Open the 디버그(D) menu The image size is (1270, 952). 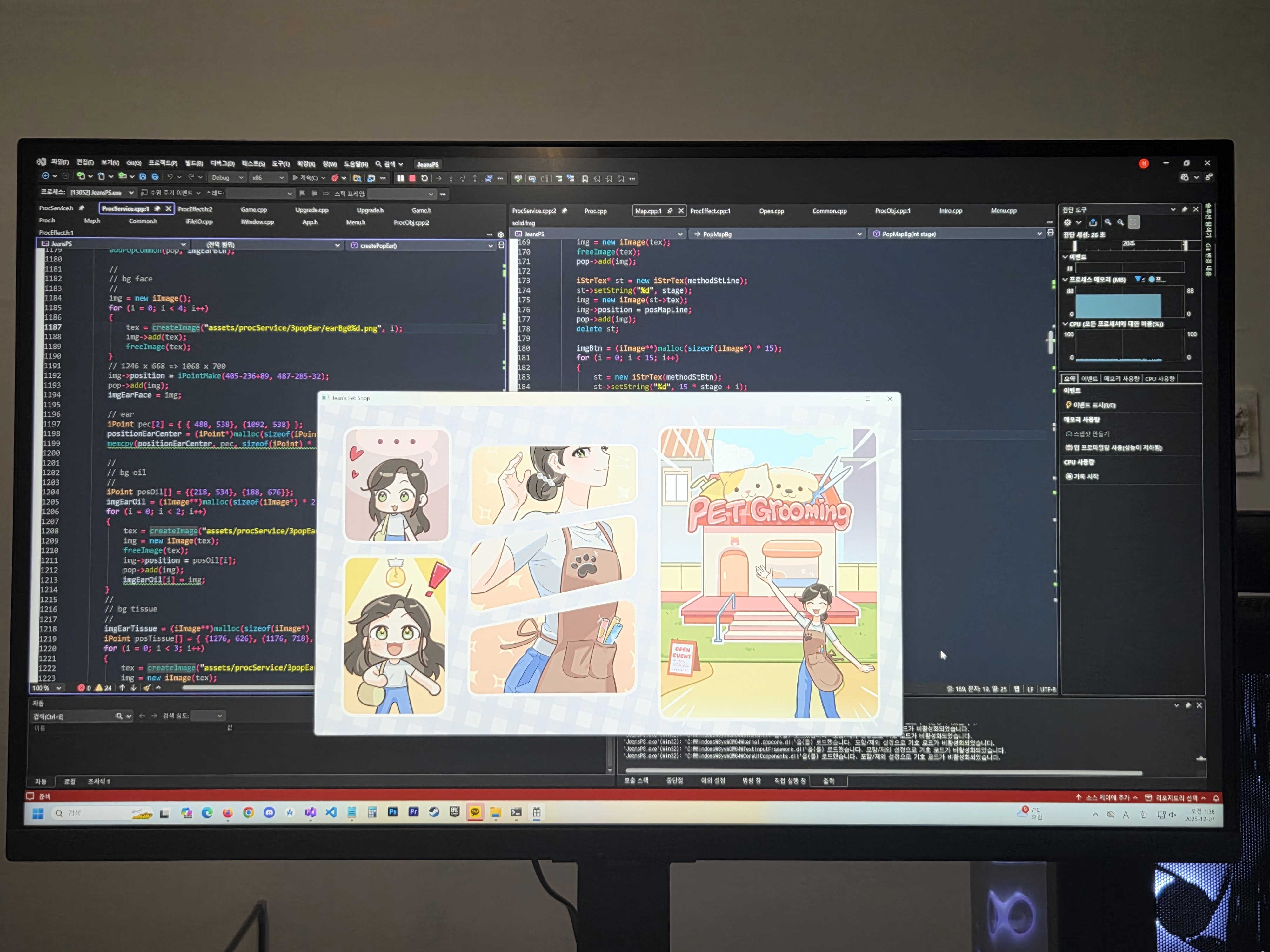[x=222, y=163]
